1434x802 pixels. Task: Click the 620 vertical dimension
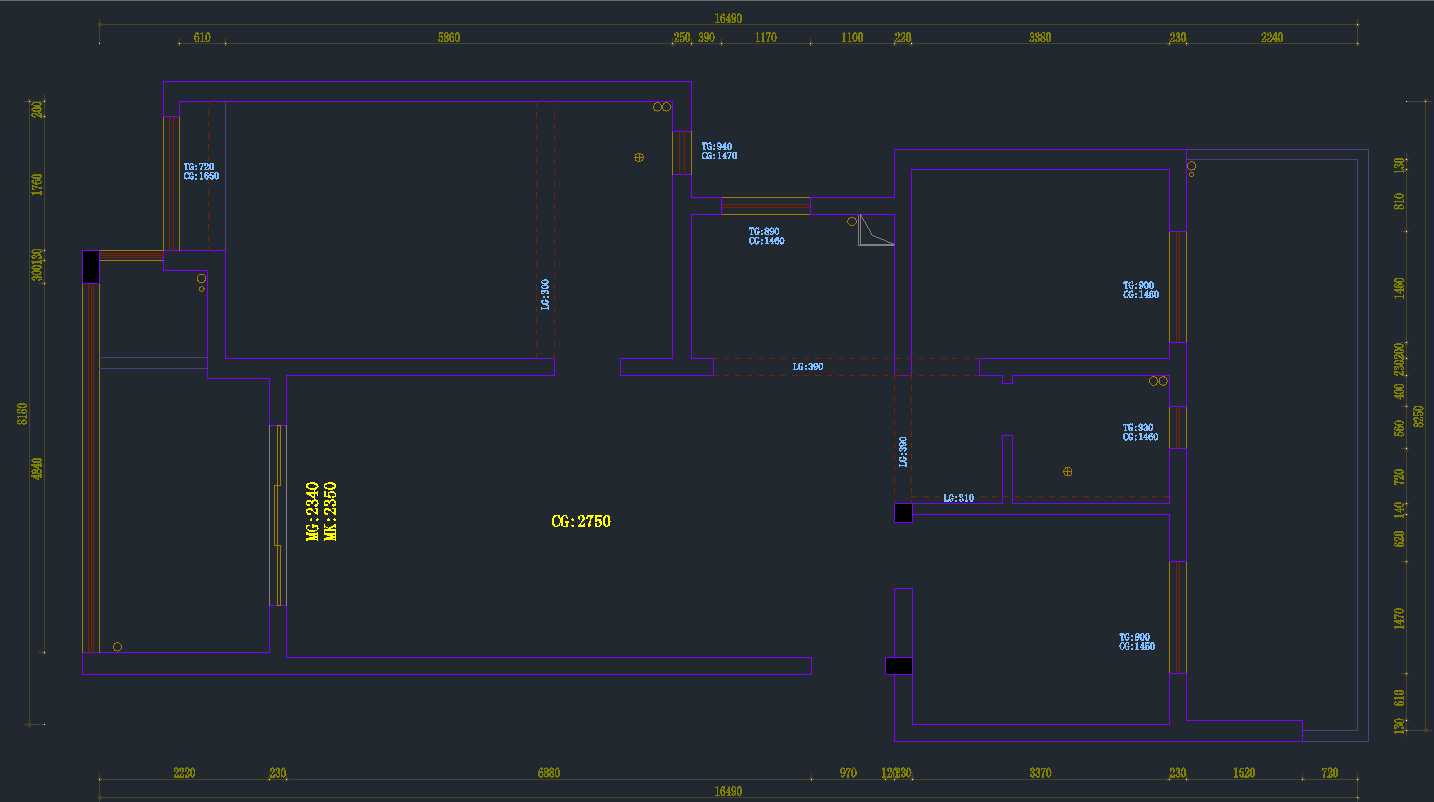tap(1399, 539)
